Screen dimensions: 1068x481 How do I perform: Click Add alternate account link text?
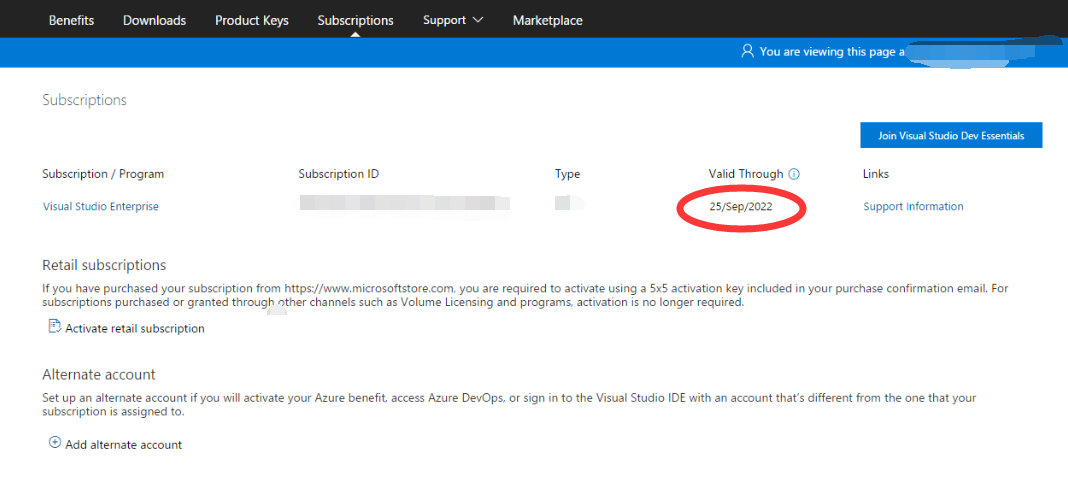click(123, 445)
